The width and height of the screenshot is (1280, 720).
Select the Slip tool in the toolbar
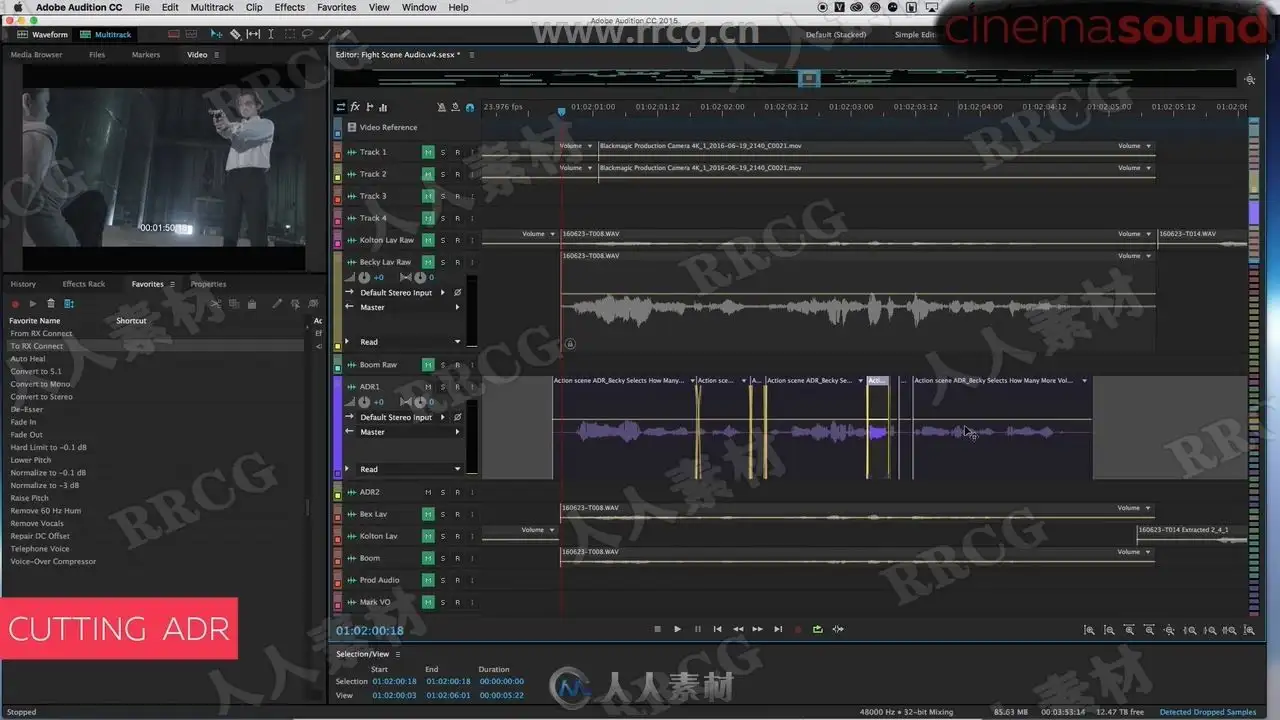(x=252, y=34)
